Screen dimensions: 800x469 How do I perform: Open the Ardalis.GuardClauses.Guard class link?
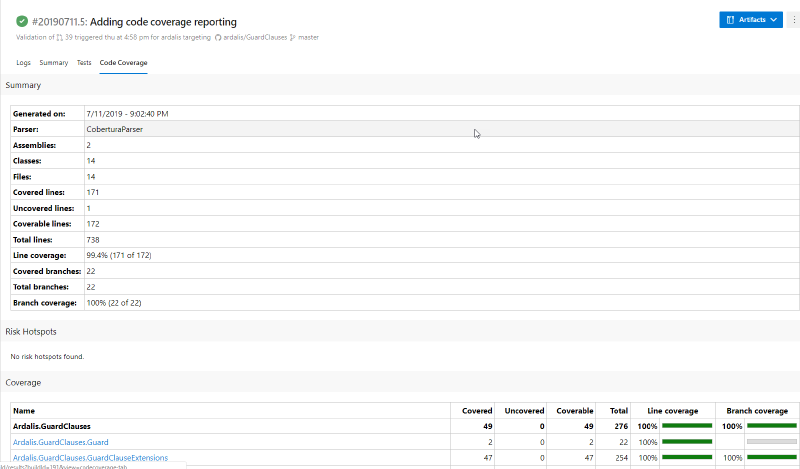(61, 442)
